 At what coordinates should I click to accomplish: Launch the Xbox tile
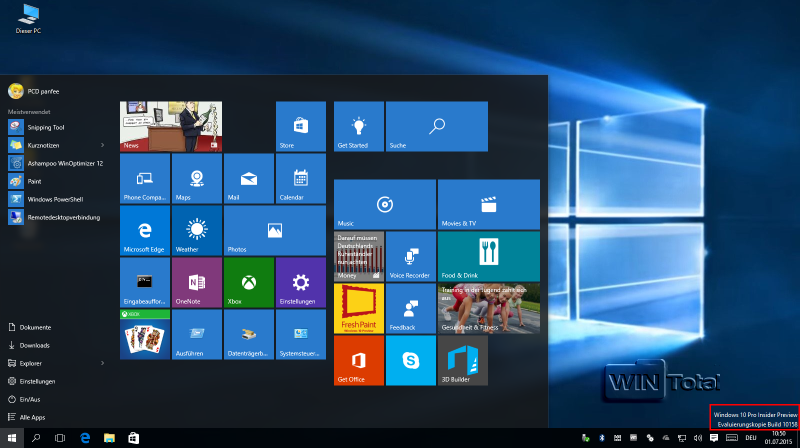(248, 282)
